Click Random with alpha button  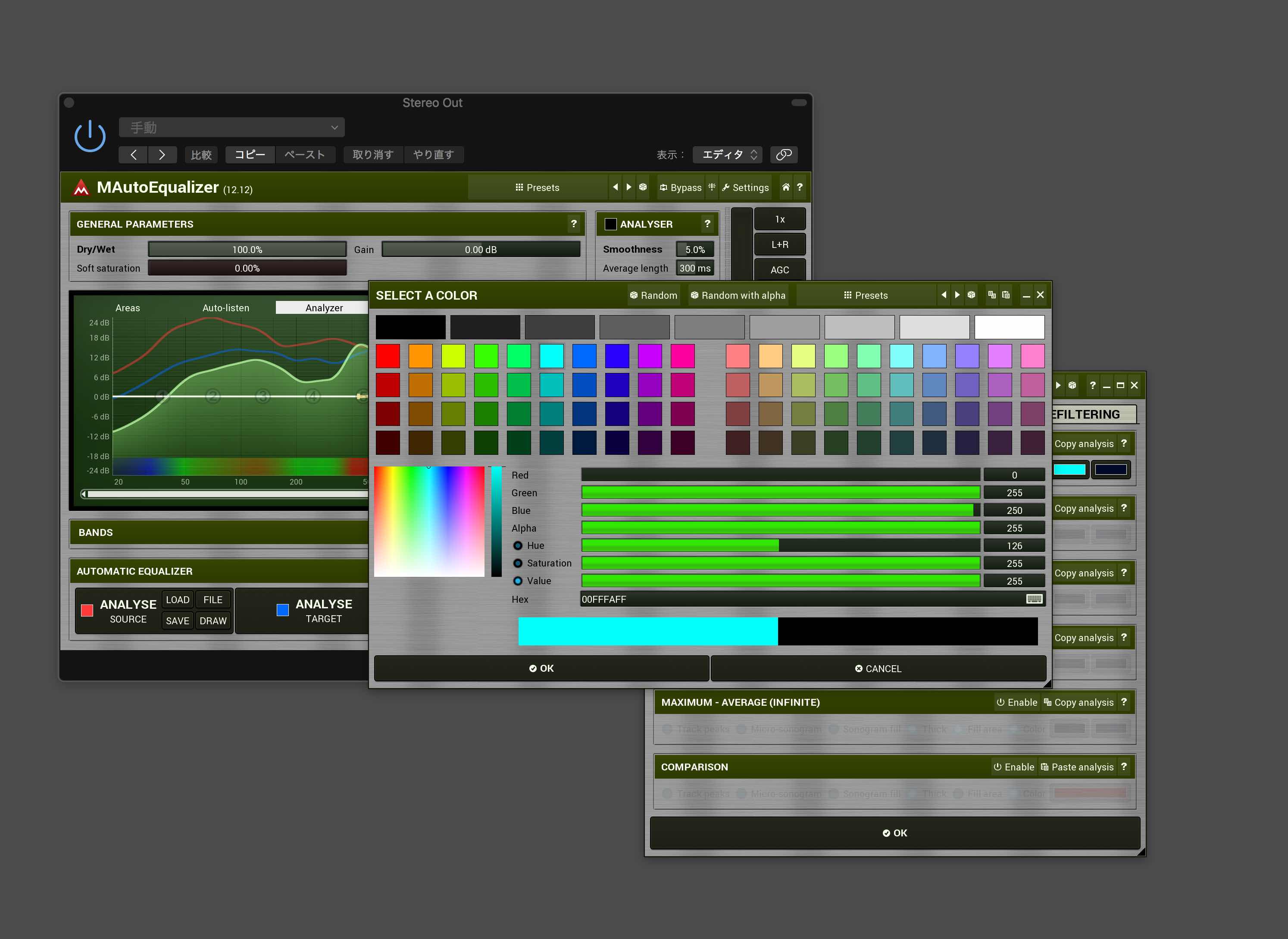coord(738,296)
